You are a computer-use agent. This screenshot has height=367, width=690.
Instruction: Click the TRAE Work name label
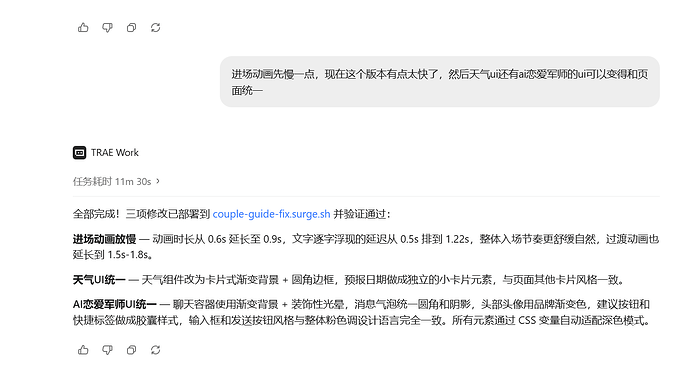point(115,153)
